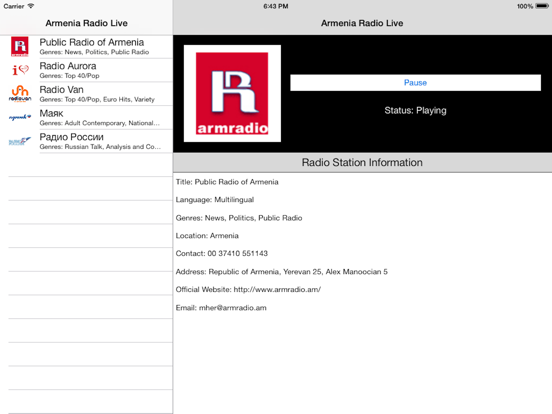Select the Маяк station title
The height and width of the screenshot is (414, 552).
pyautogui.click(x=51, y=113)
